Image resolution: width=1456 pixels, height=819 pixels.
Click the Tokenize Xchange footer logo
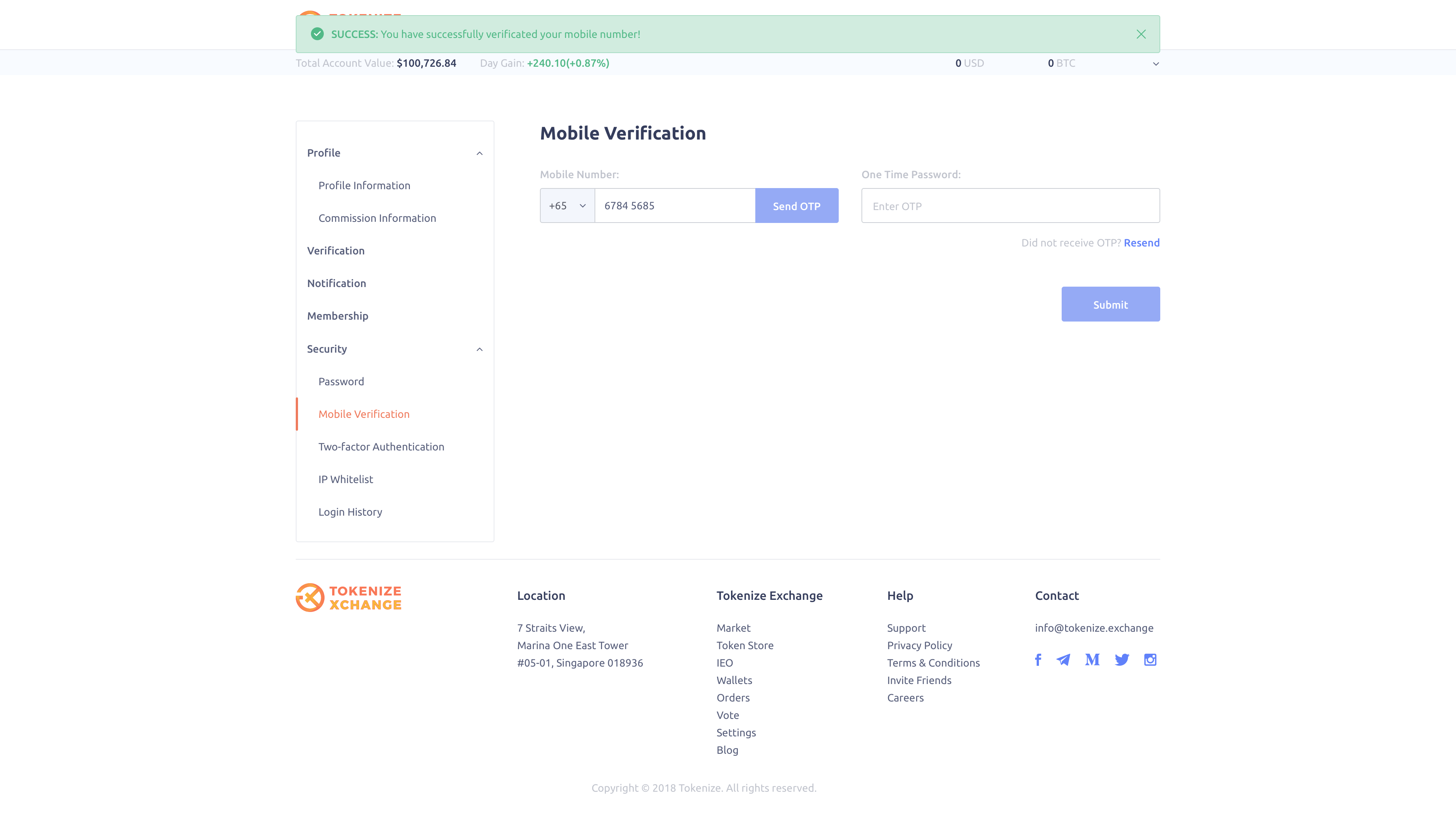coord(349,598)
